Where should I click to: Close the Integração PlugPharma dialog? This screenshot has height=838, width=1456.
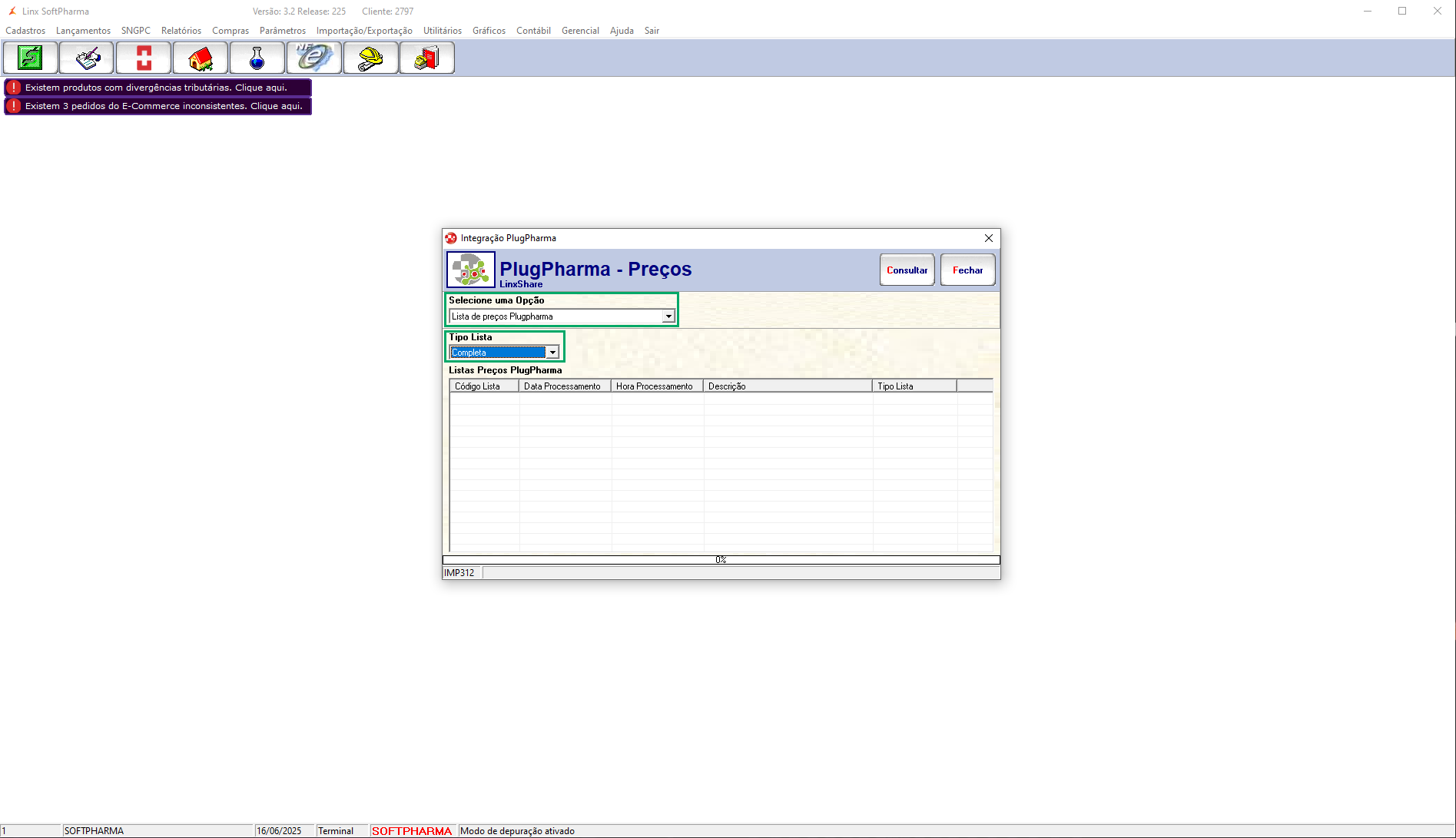(989, 238)
